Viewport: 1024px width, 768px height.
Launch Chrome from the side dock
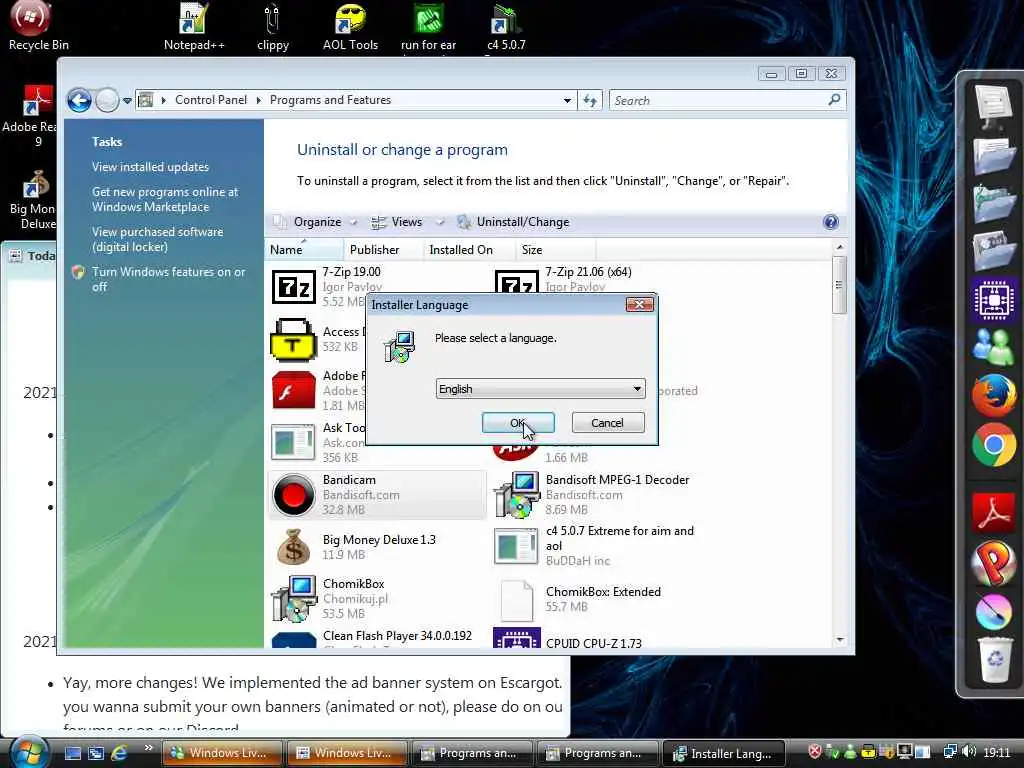coord(993,445)
